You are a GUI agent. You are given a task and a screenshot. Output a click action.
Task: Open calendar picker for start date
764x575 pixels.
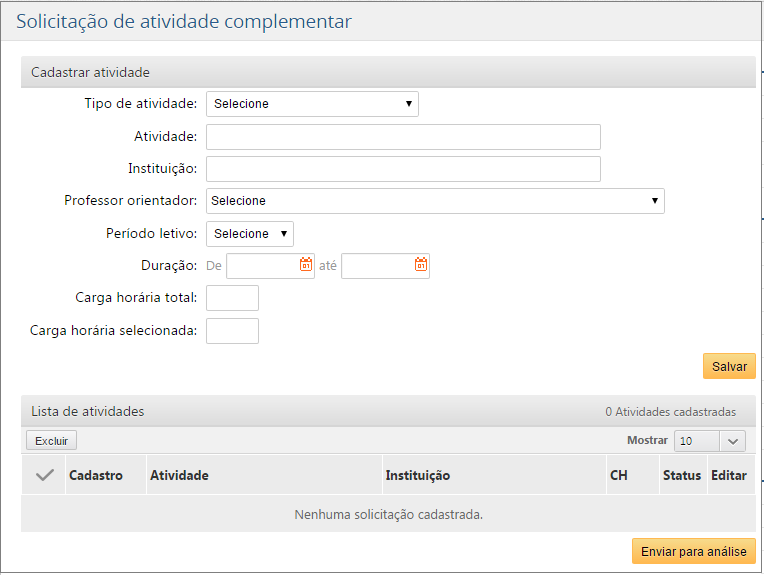(306, 265)
